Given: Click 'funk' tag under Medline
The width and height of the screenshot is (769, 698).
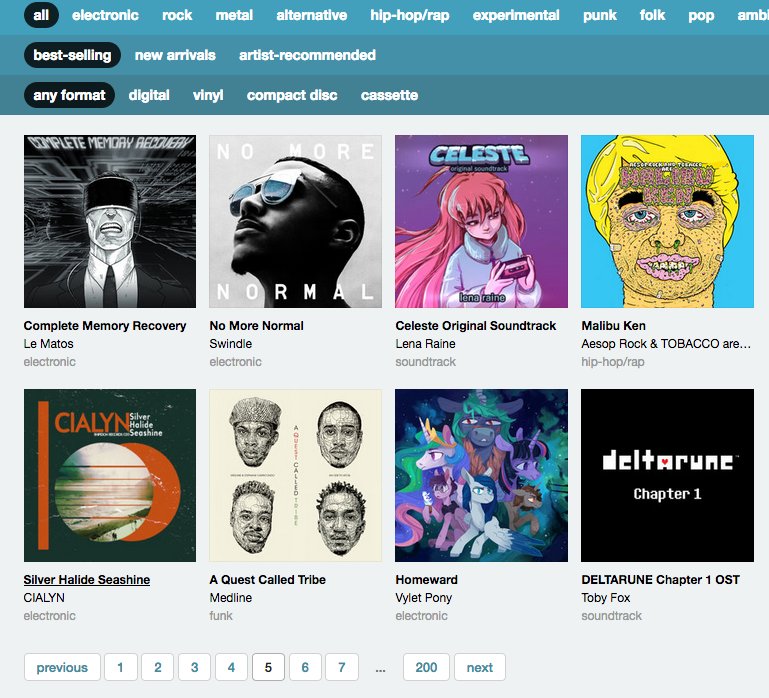Looking at the screenshot, I should [x=221, y=616].
